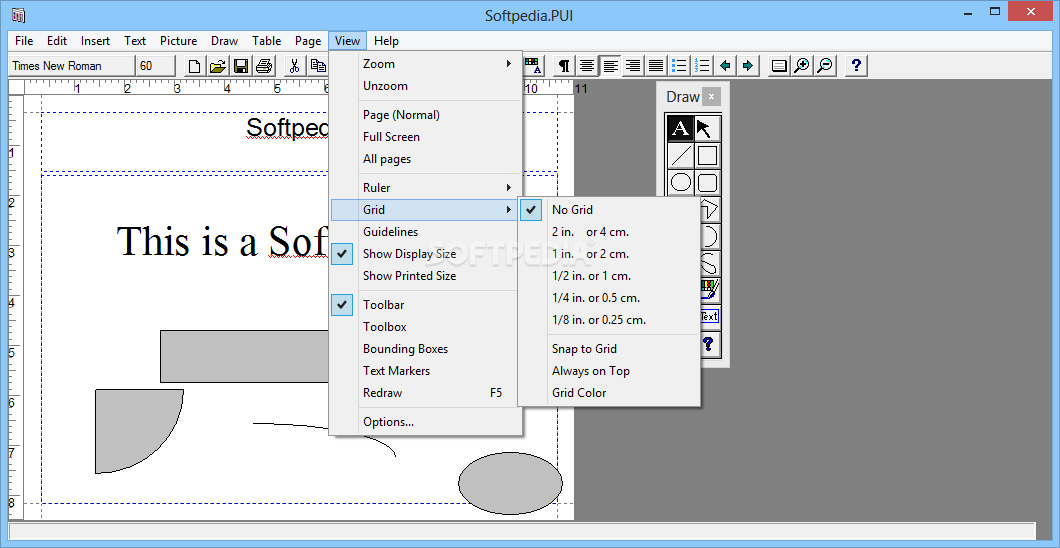1060x548 pixels.
Task: Select the rounded rectangle tool in the Draw panel
Action: [707, 182]
